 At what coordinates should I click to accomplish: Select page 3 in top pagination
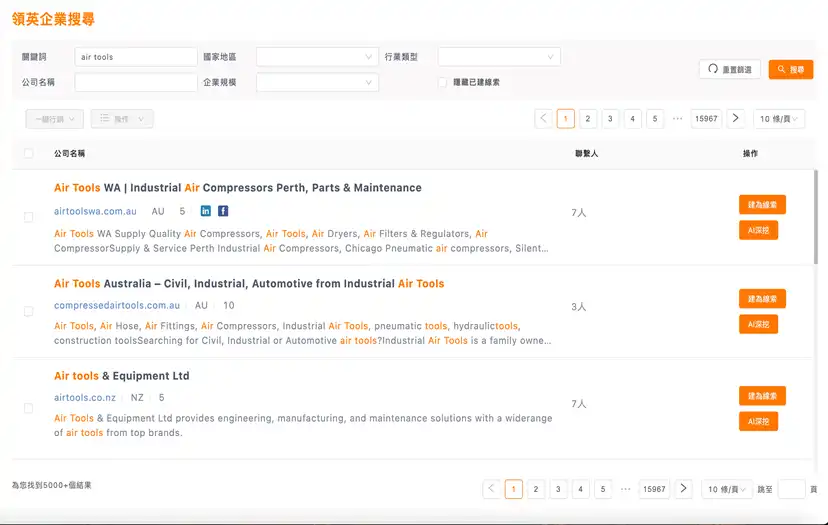pyautogui.click(x=610, y=119)
